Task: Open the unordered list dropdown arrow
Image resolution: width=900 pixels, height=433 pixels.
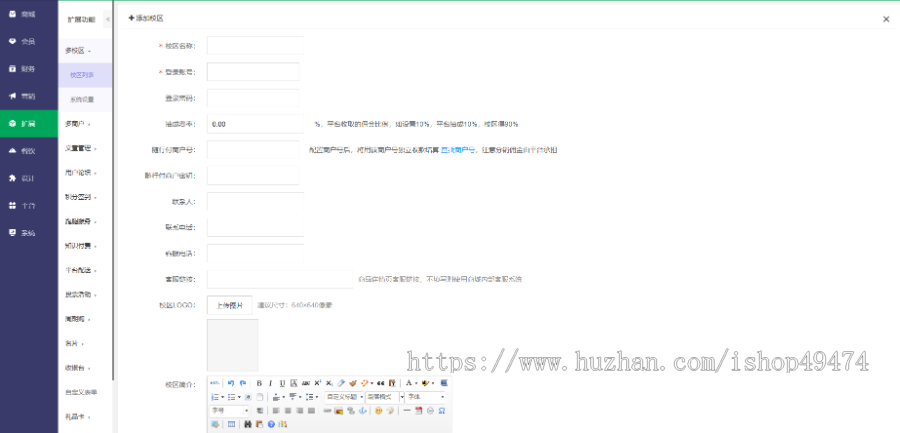Action: pos(239,397)
